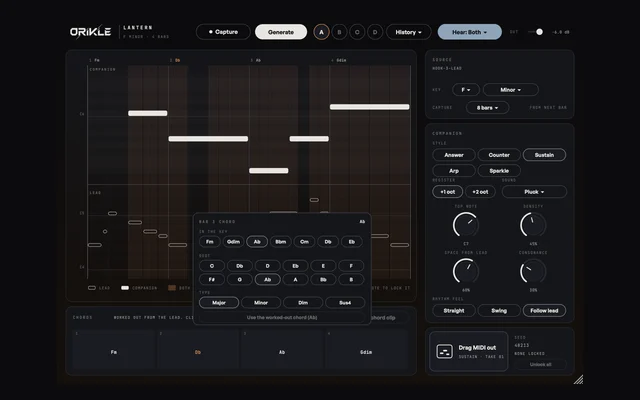The image size is (640, 400).
Task: Click bar 4 Gdim timeline marker
Action: click(339, 60)
